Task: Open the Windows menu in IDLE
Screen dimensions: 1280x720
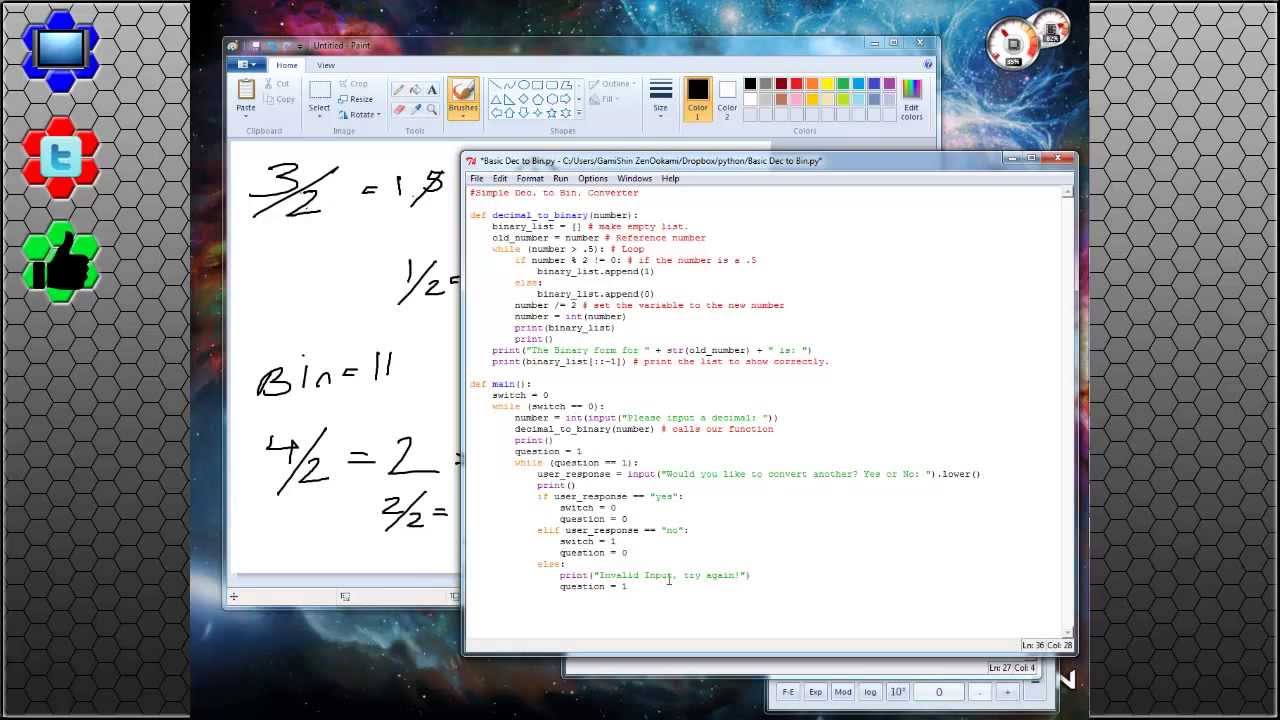Action: [634, 179]
